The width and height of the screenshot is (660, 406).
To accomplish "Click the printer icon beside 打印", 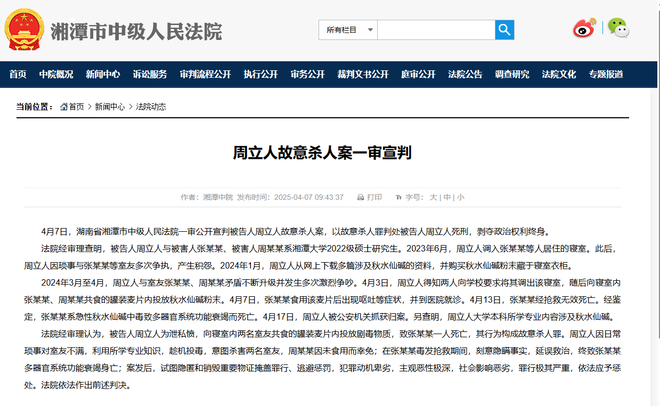I will [x=360, y=197].
